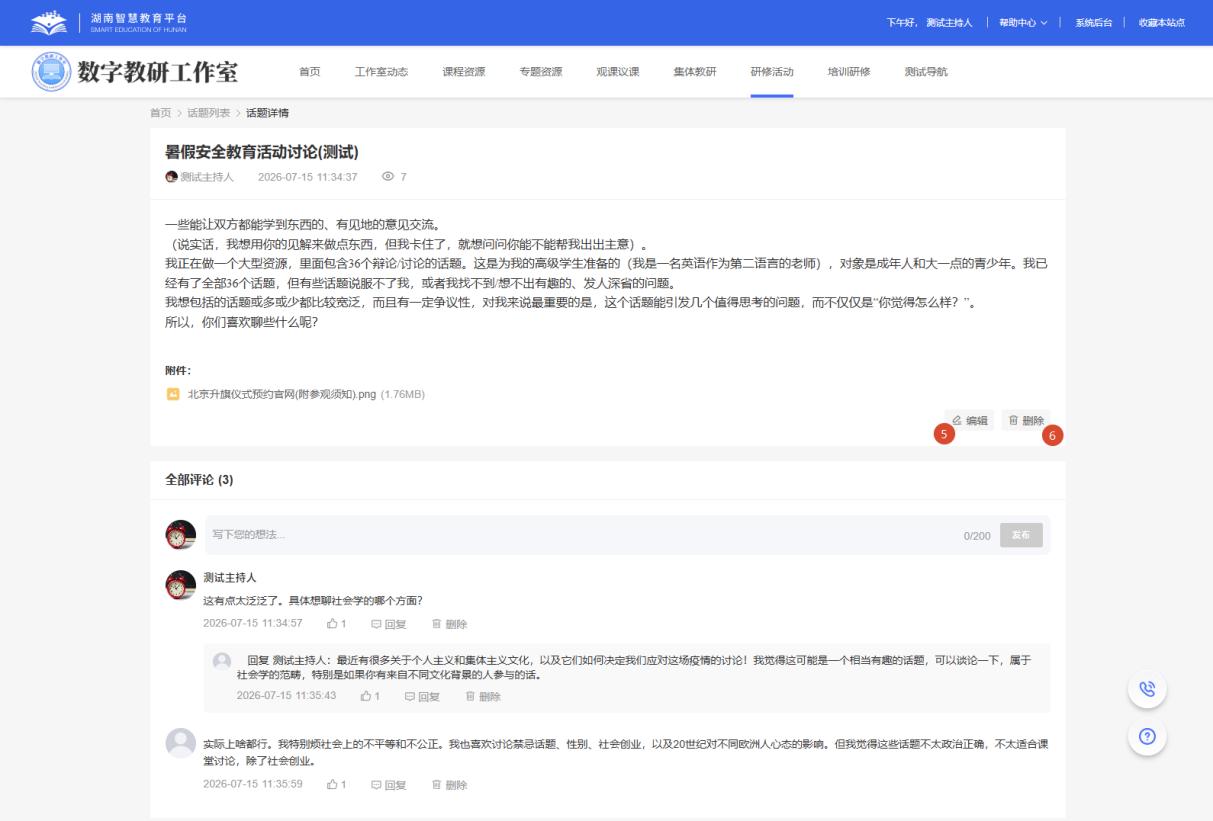Open the 帮助中心 dropdown
The image size is (1213, 821).
tap(1023, 22)
